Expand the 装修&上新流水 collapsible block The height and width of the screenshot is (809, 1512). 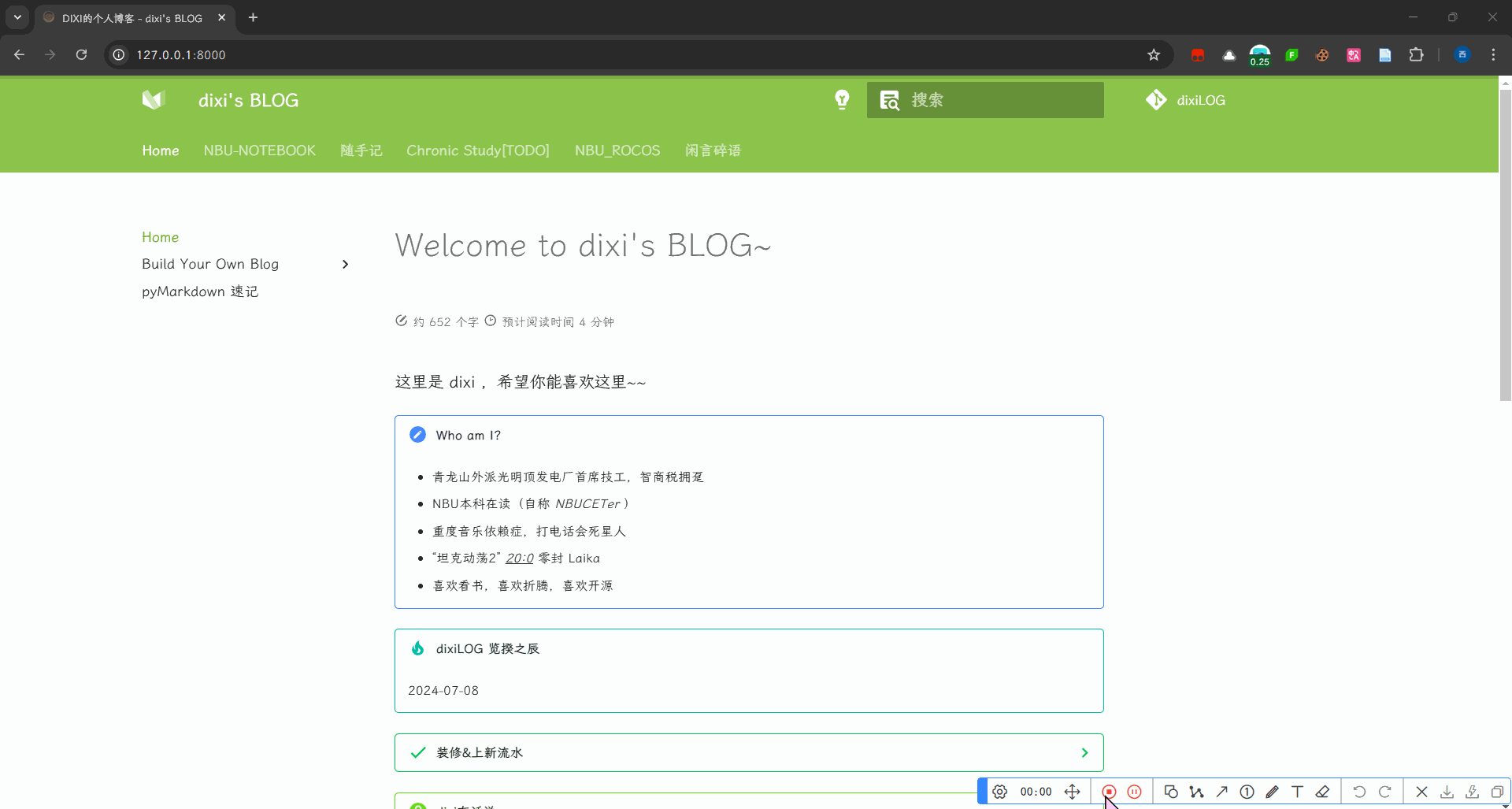(x=749, y=752)
